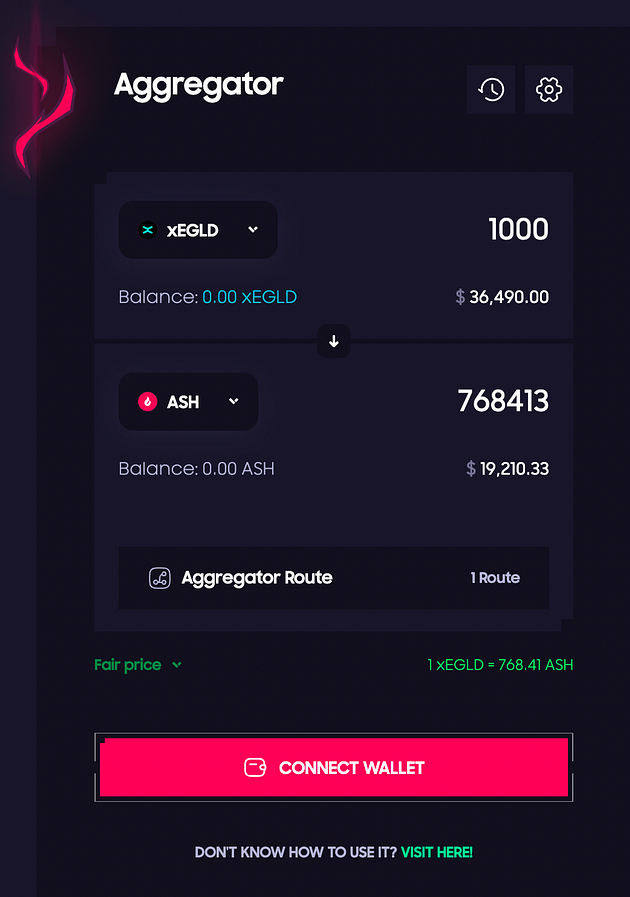630x897 pixels.
Task: Expand the Fair price details
Action: point(138,665)
